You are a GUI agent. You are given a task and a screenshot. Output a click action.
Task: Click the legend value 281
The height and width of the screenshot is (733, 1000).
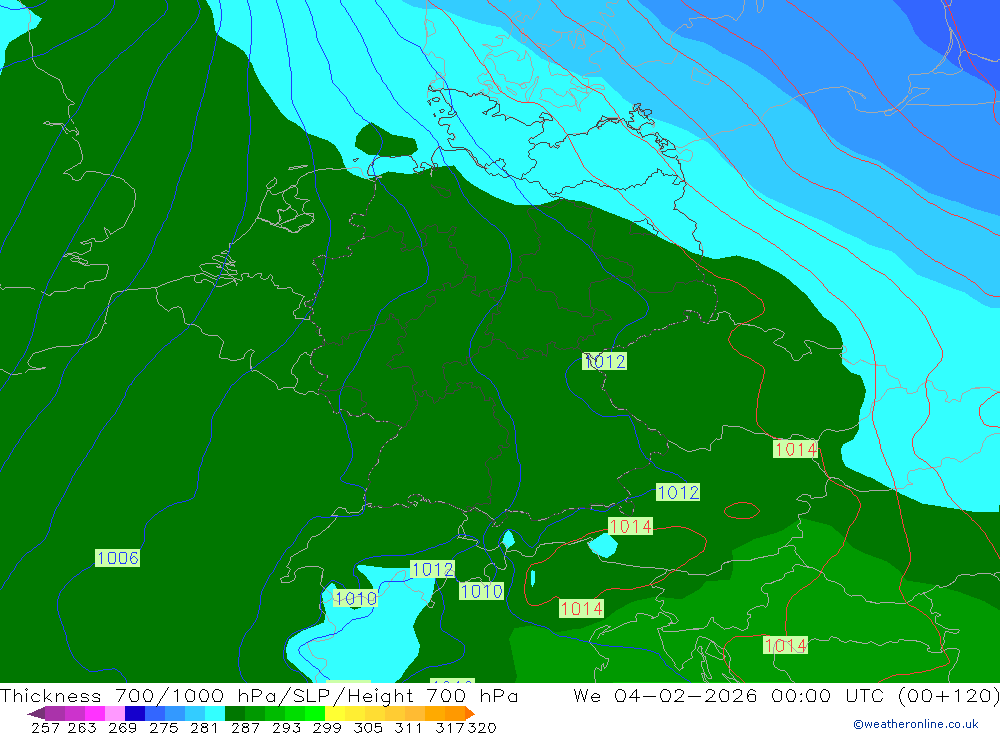204,727
